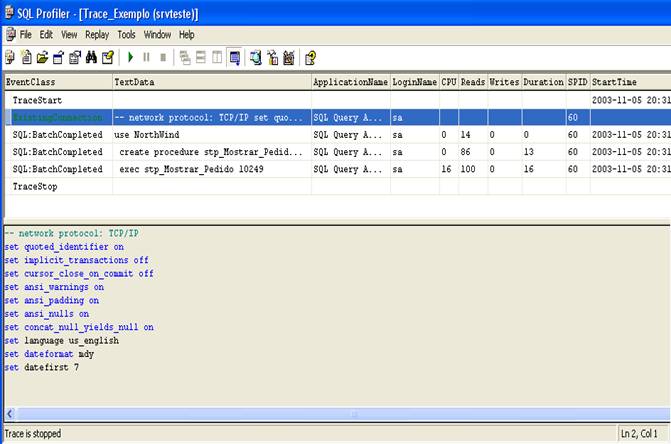The width and height of the screenshot is (671, 444).
Task: Select the ExistingConnection trace row
Action: point(56,118)
